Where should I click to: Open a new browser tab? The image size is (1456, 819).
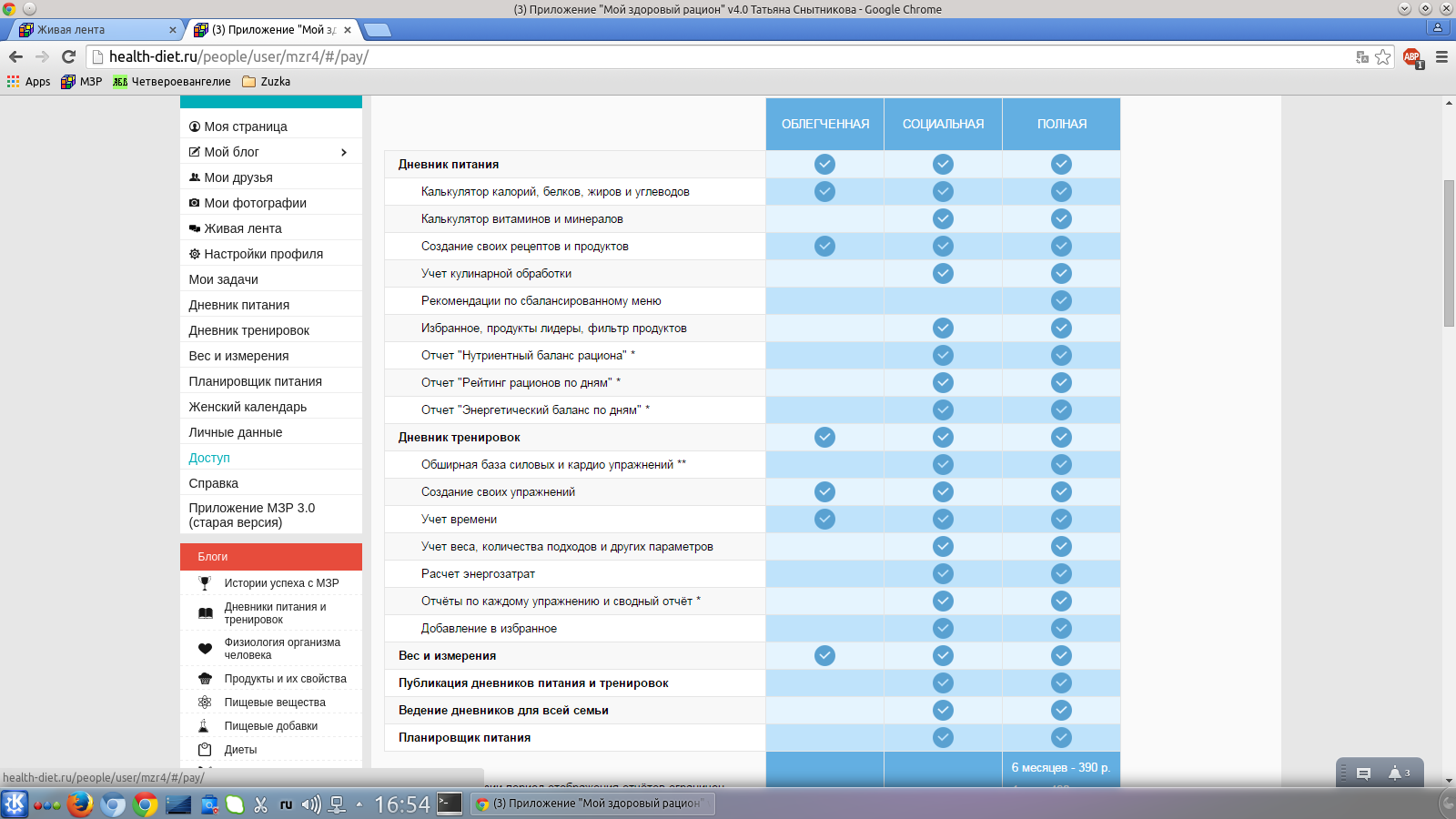point(377,30)
